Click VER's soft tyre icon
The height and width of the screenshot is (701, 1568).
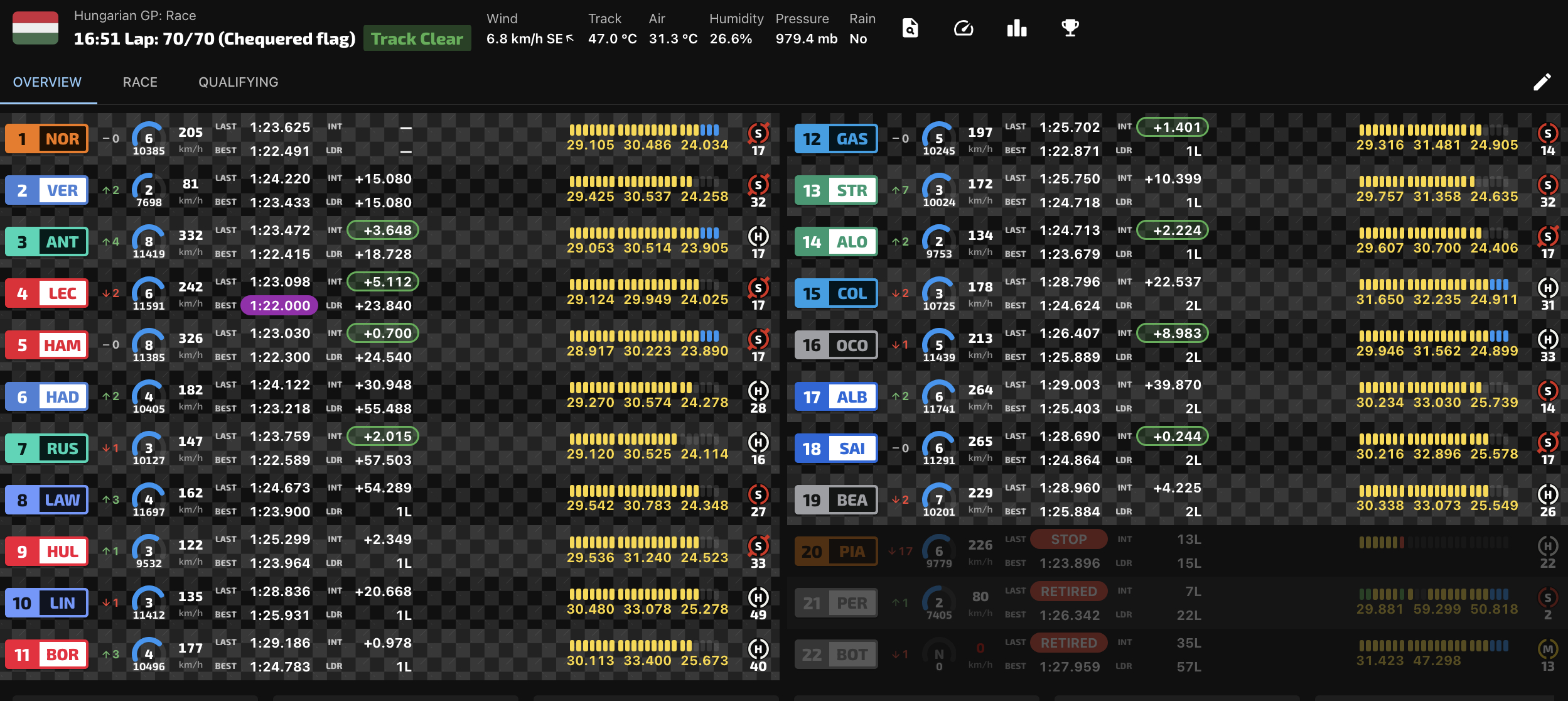tap(758, 185)
